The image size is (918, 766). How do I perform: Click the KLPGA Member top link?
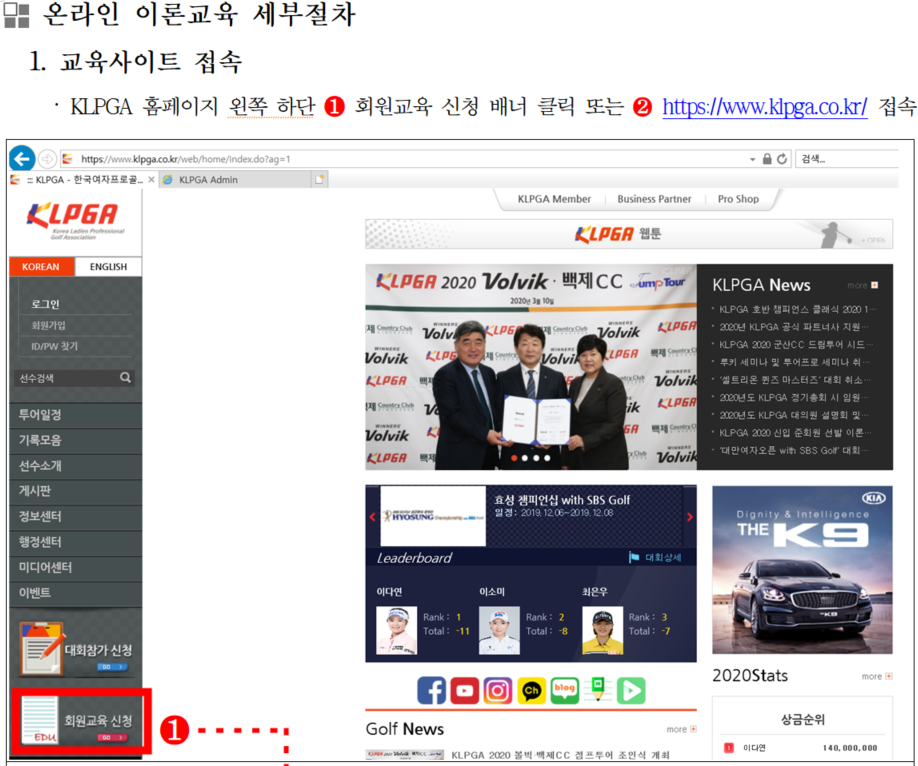tap(554, 199)
